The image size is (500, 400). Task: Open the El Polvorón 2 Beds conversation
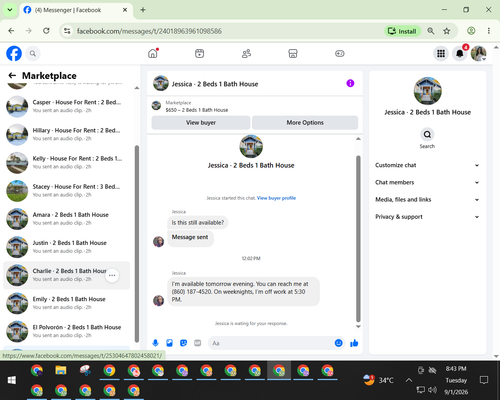(x=67, y=331)
